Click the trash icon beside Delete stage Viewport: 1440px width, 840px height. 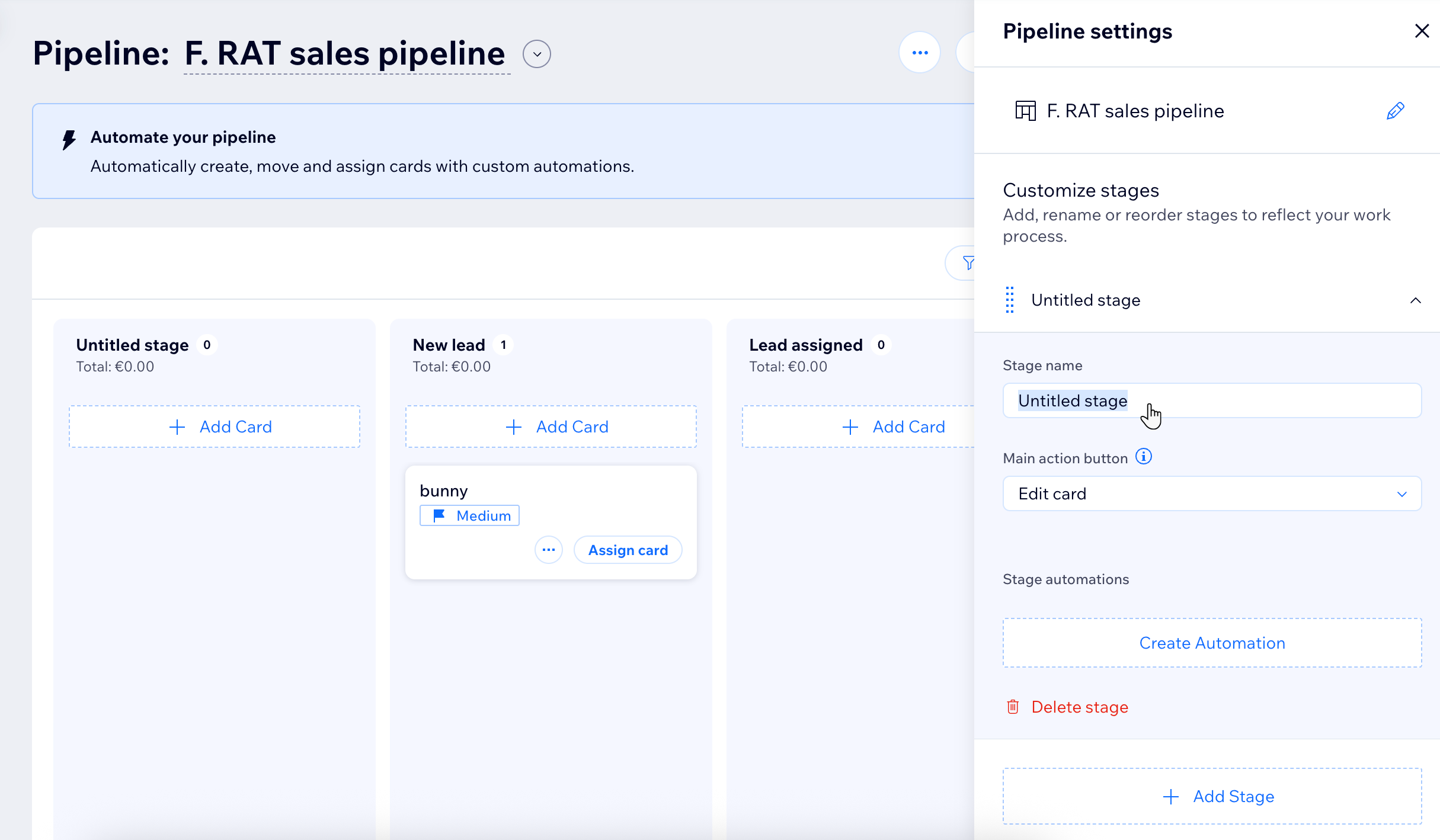[x=1013, y=706]
